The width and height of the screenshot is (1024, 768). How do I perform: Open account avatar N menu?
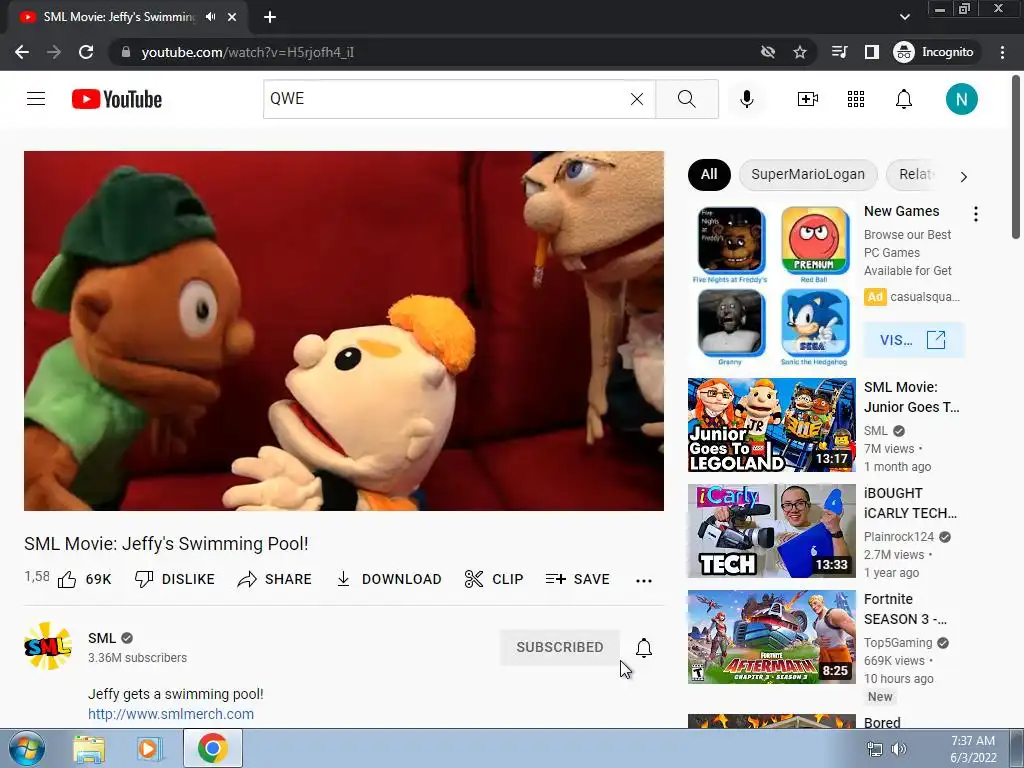click(x=961, y=99)
